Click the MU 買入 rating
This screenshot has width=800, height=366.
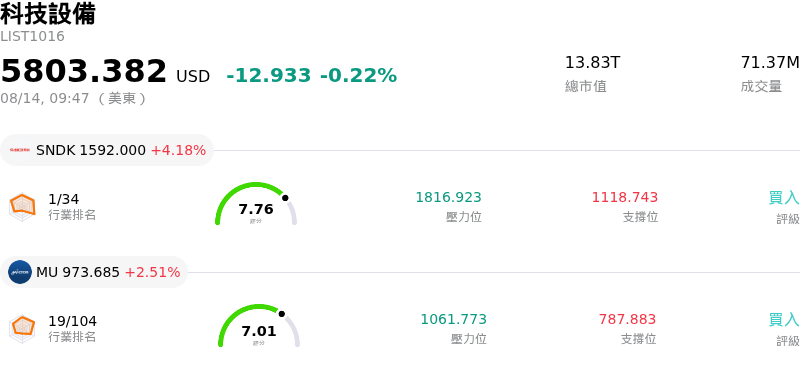pos(784,320)
